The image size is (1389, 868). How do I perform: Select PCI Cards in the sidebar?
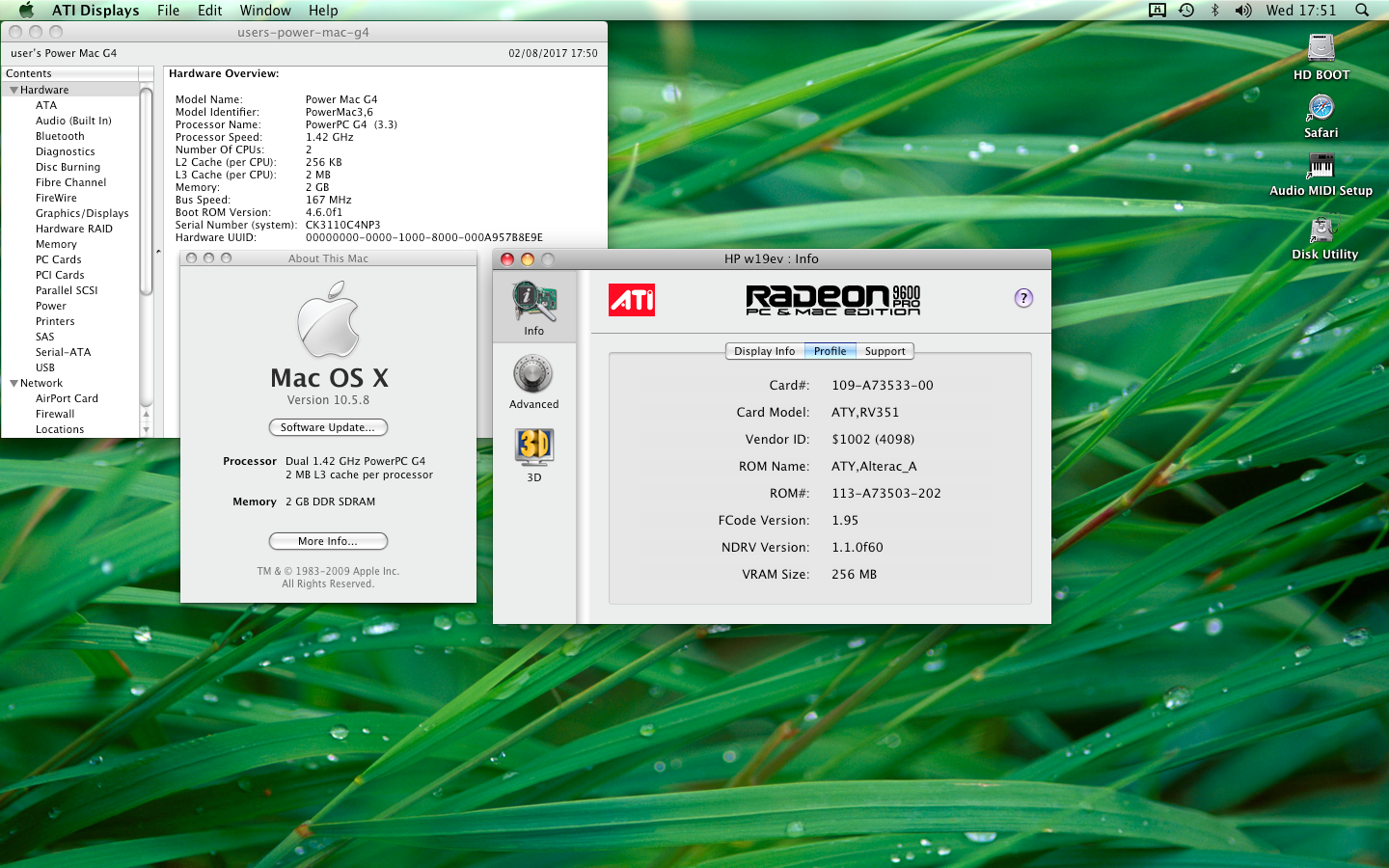pos(60,275)
